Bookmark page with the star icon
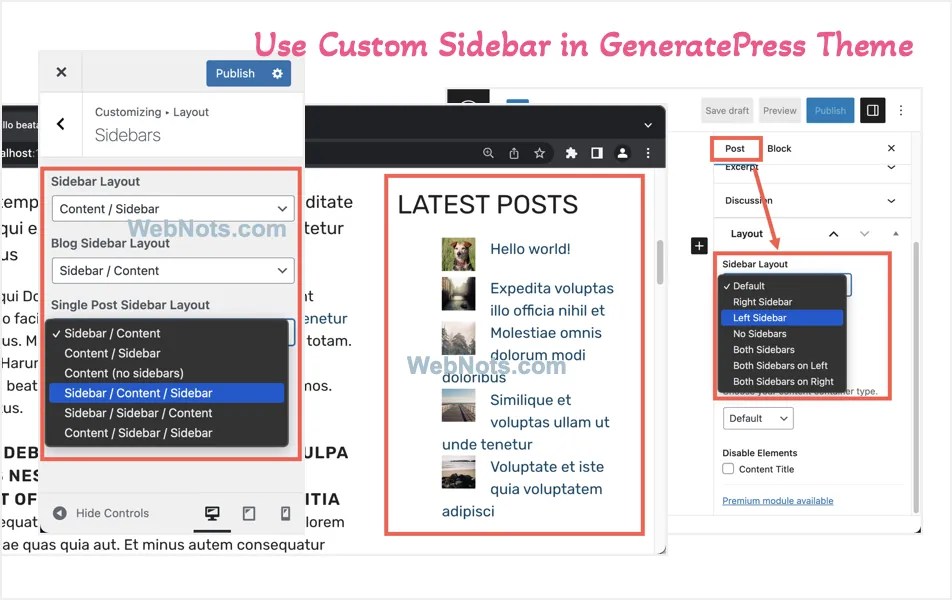 click(x=539, y=153)
